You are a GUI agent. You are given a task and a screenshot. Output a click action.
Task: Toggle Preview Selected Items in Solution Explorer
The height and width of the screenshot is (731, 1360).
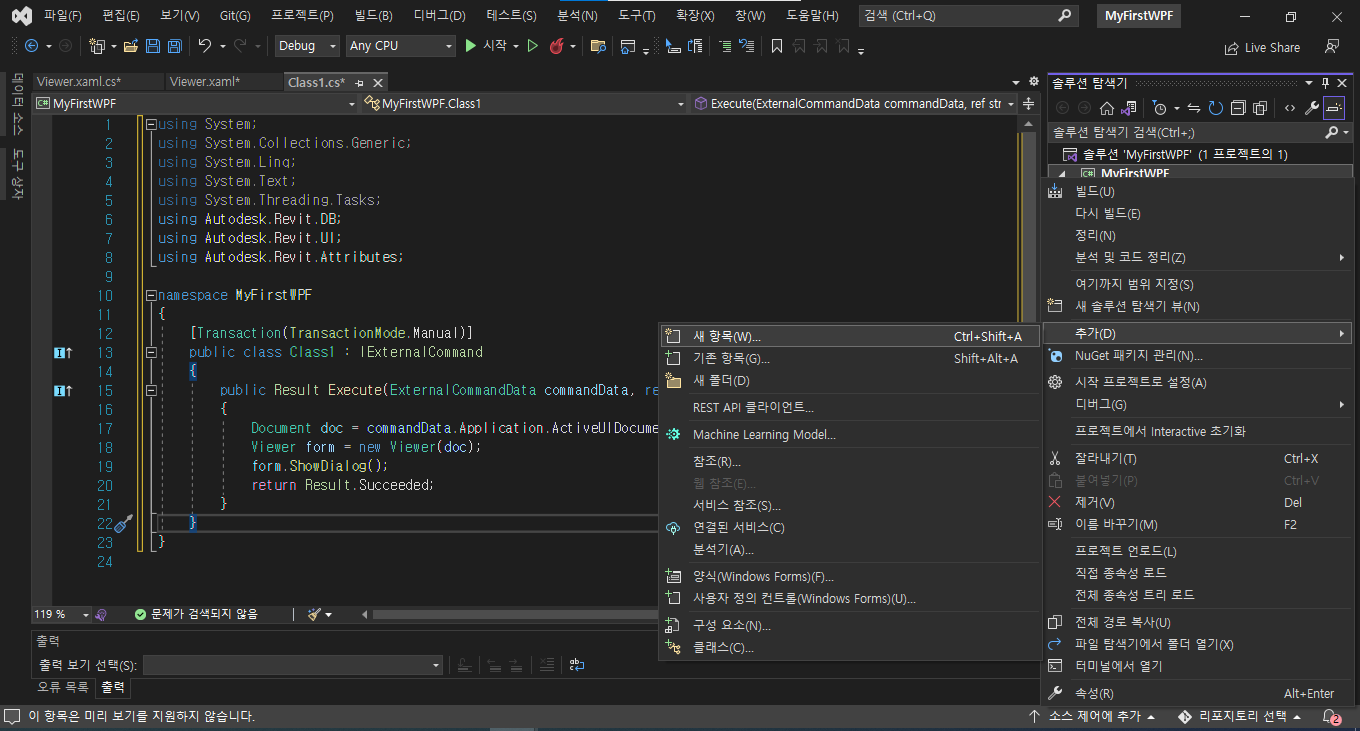(1334, 108)
